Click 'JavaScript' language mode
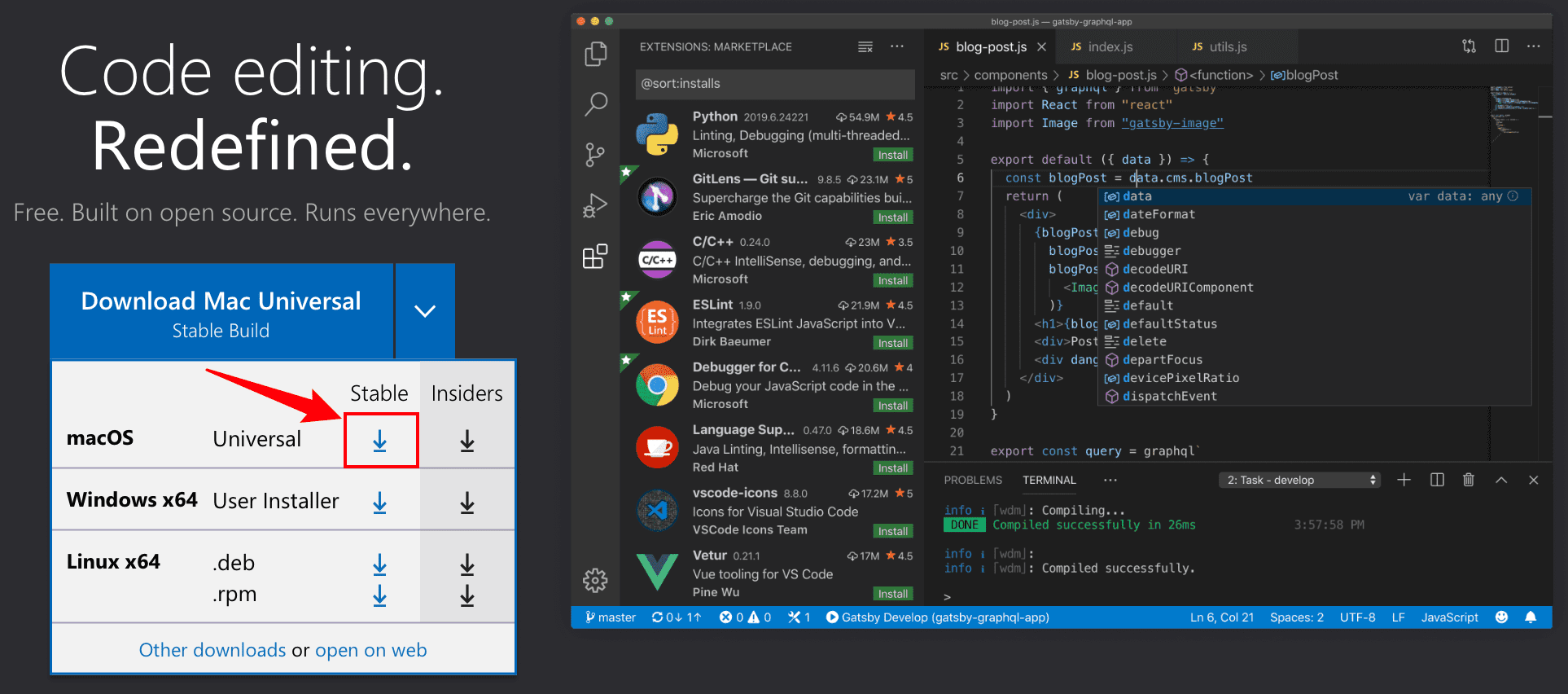This screenshot has height=694, width=1568. click(x=1450, y=617)
